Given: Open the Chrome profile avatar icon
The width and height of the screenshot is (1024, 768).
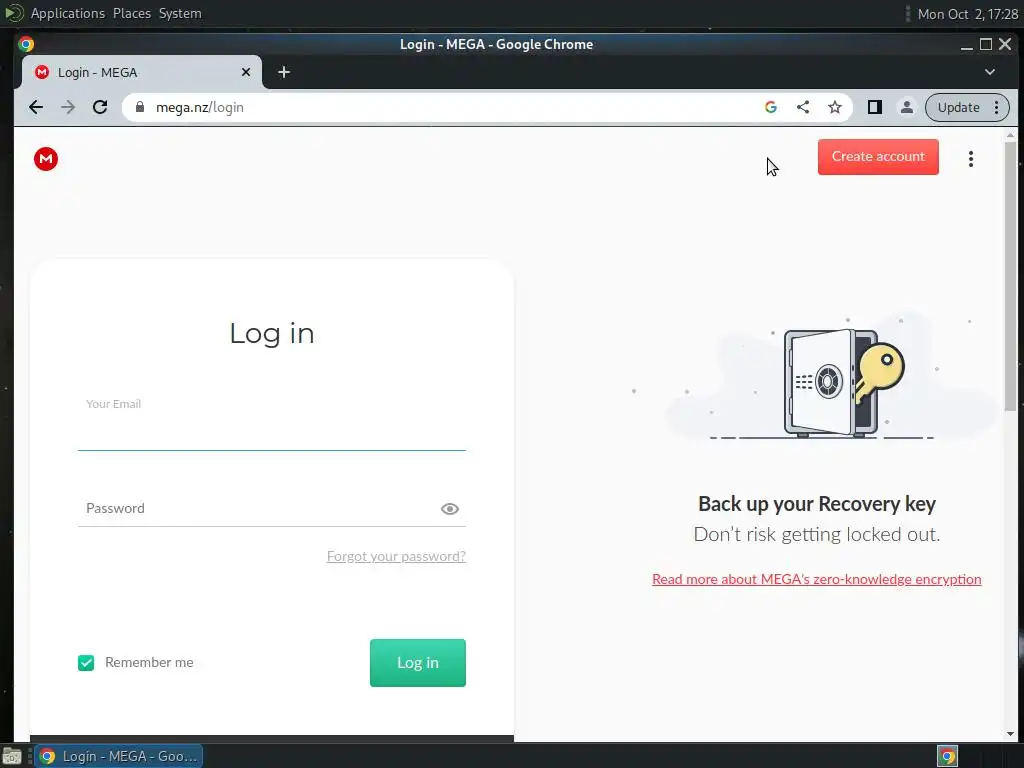Looking at the screenshot, I should coord(906,107).
